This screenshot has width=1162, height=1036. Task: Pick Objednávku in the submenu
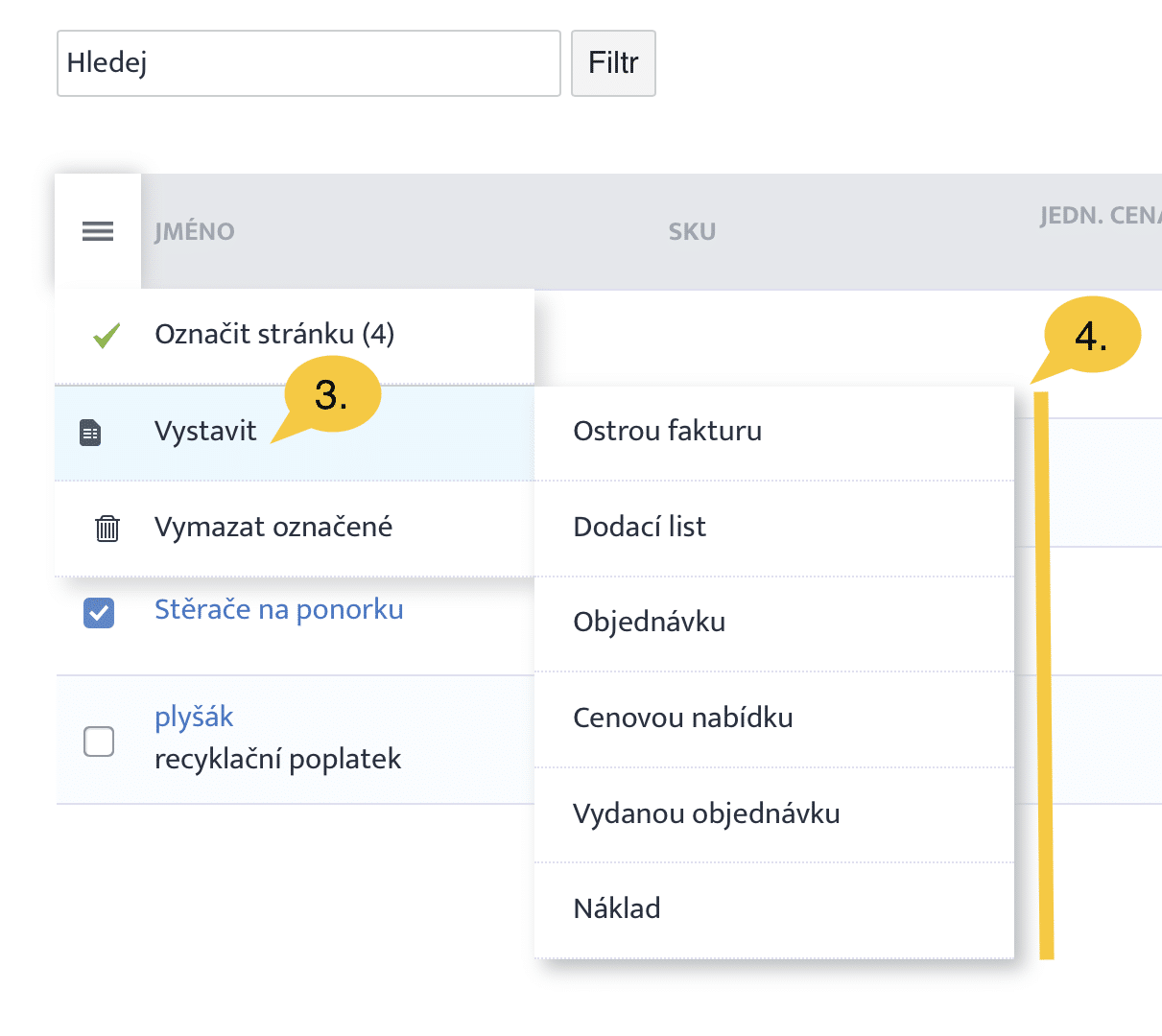pyautogui.click(x=650, y=622)
